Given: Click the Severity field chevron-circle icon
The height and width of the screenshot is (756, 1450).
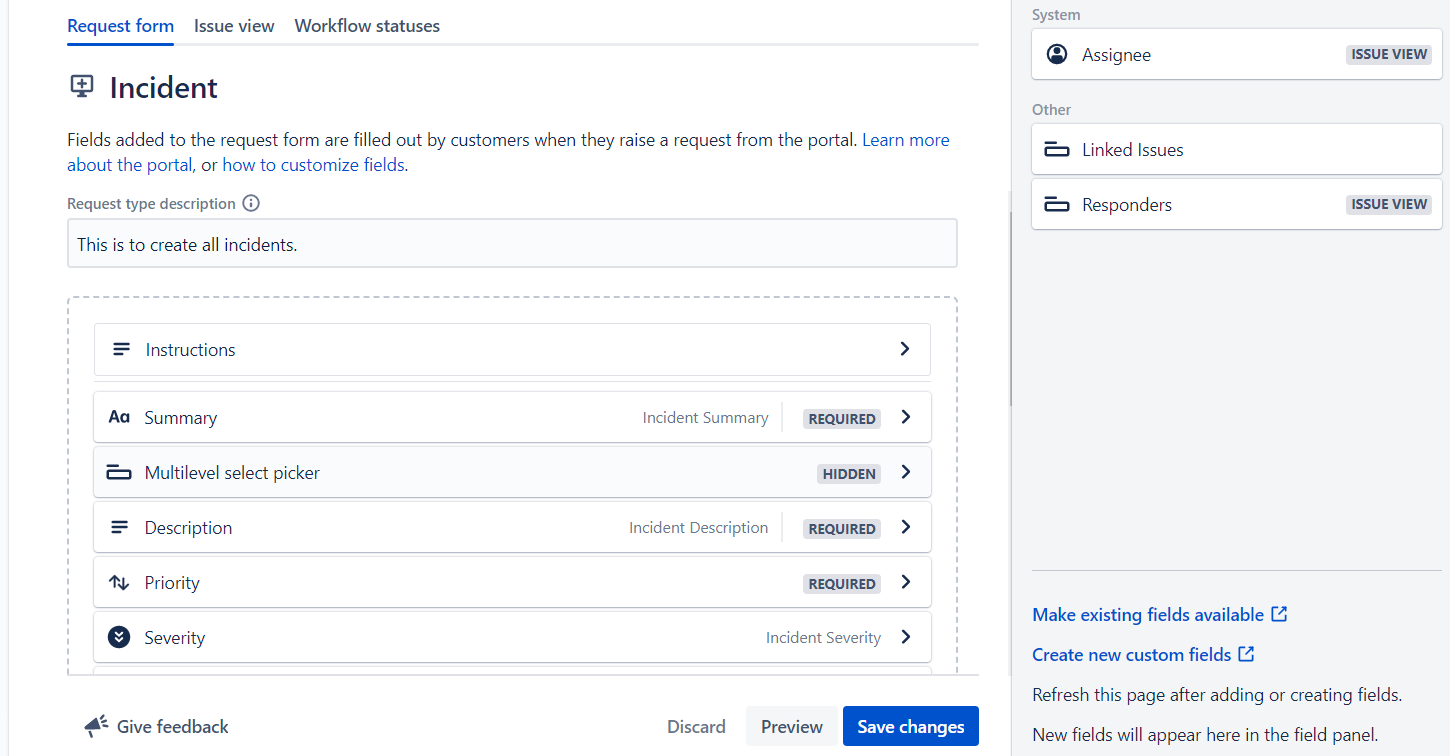Looking at the screenshot, I should pyautogui.click(x=119, y=637).
